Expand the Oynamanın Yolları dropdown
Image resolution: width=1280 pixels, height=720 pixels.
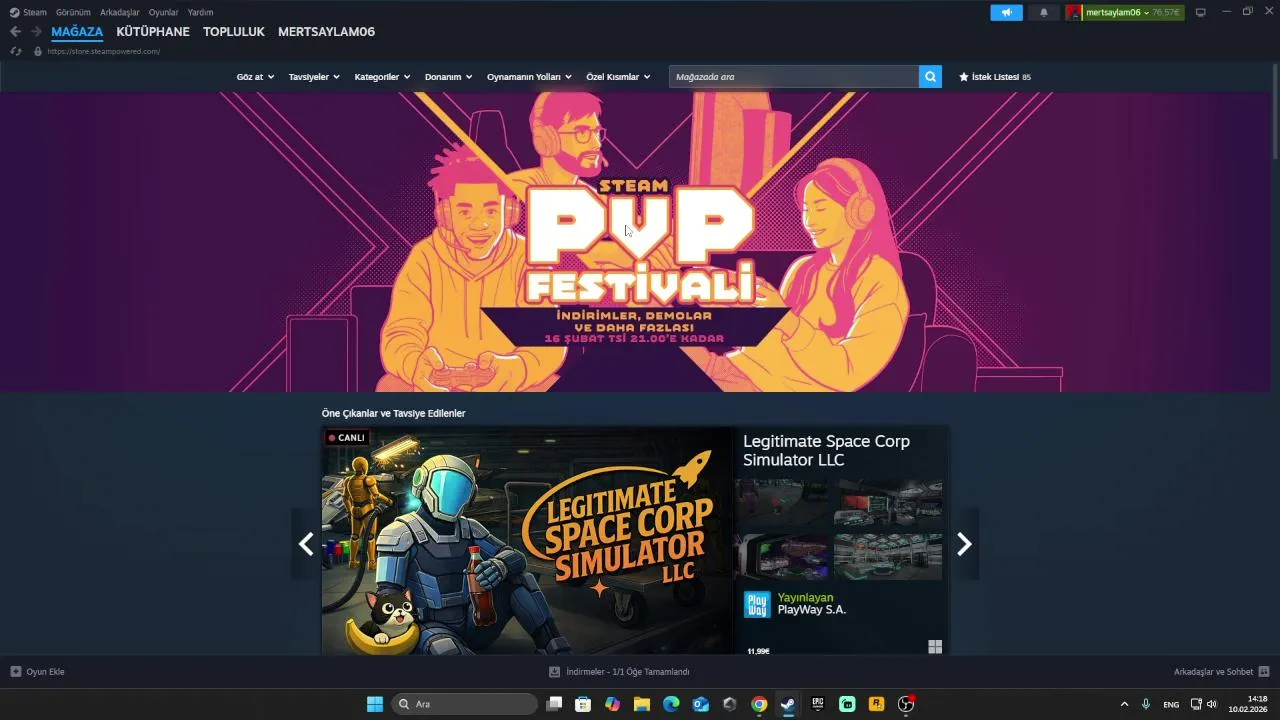[x=529, y=76]
